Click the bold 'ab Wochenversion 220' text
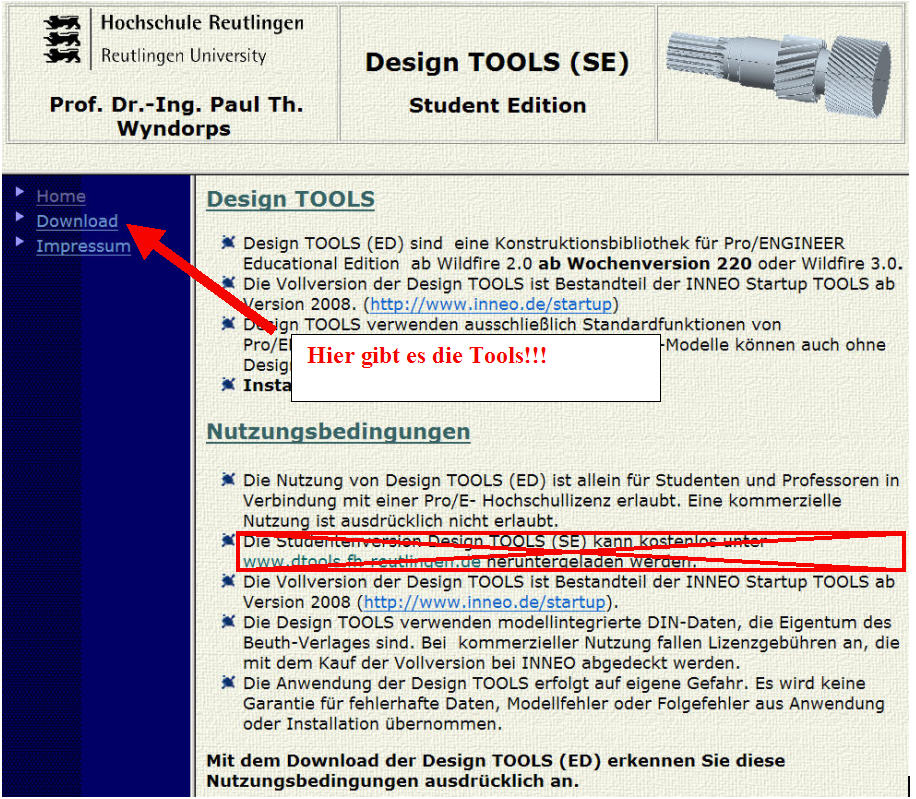 click(x=645, y=264)
